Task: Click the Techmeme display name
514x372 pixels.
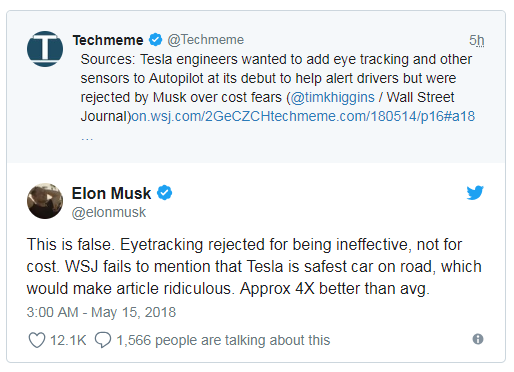Action: tap(108, 40)
